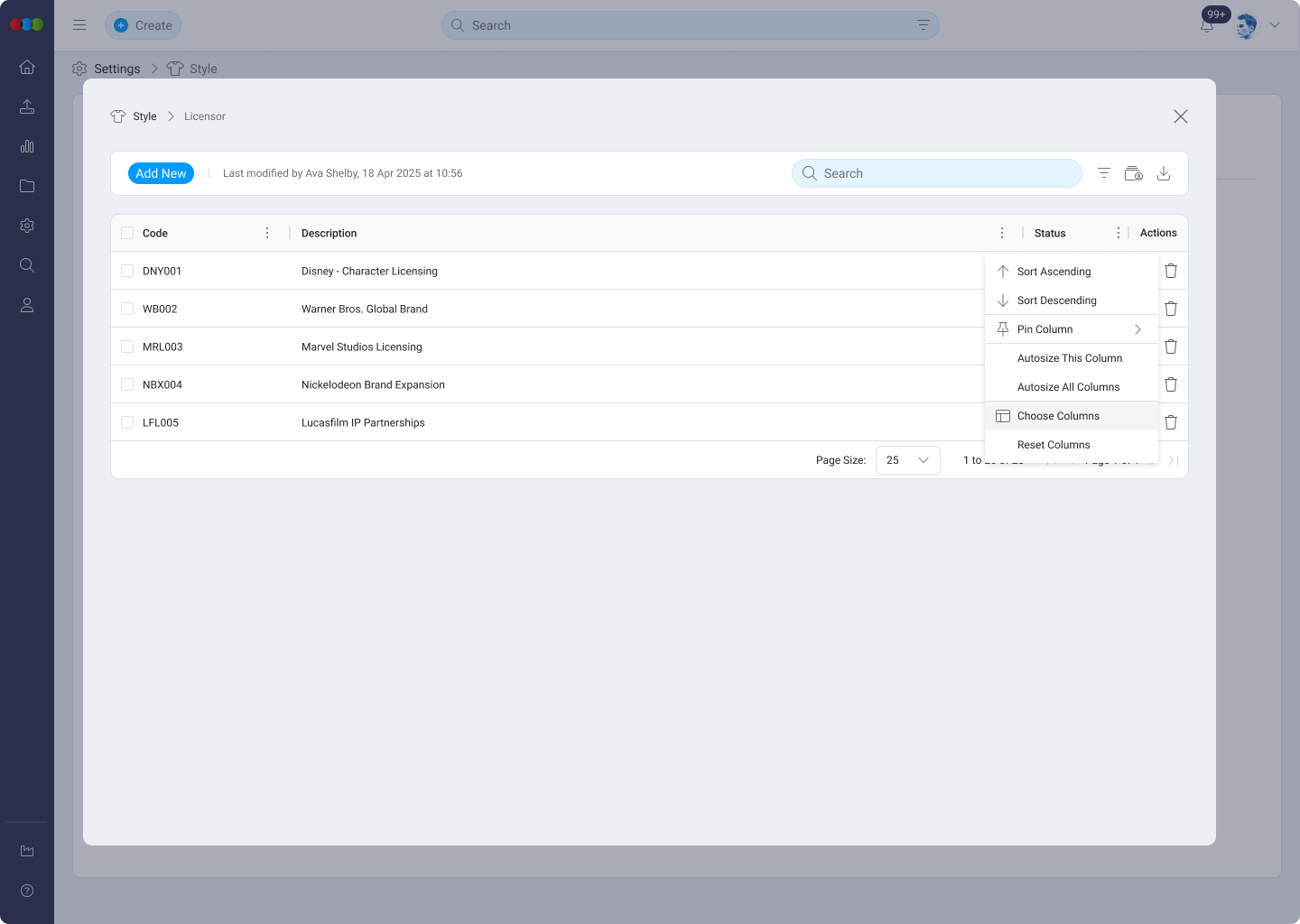Click the Search field in the Licensor table toolbar
Image resolution: width=1300 pixels, height=924 pixels.
point(937,173)
